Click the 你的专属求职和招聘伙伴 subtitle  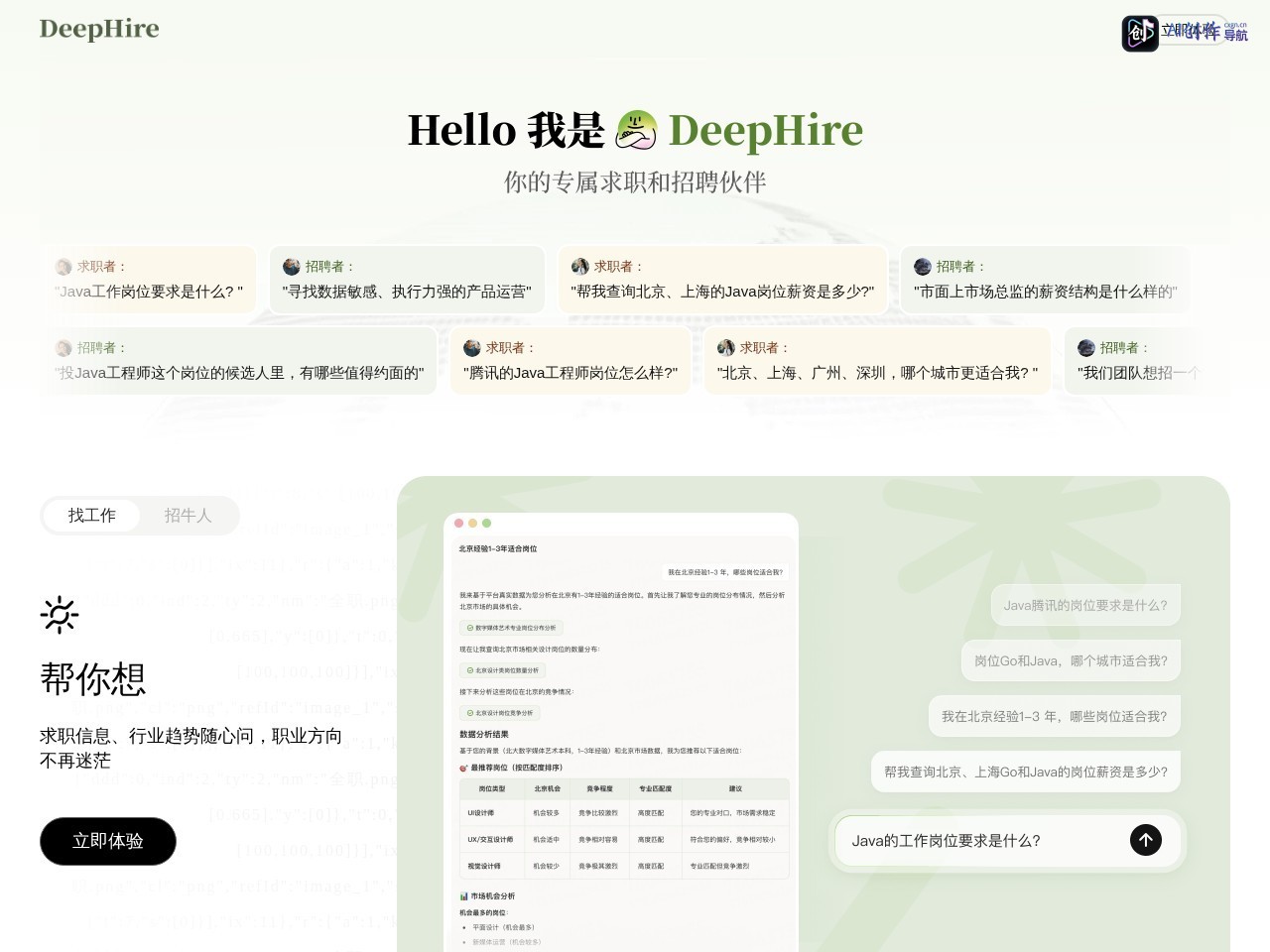(x=635, y=182)
